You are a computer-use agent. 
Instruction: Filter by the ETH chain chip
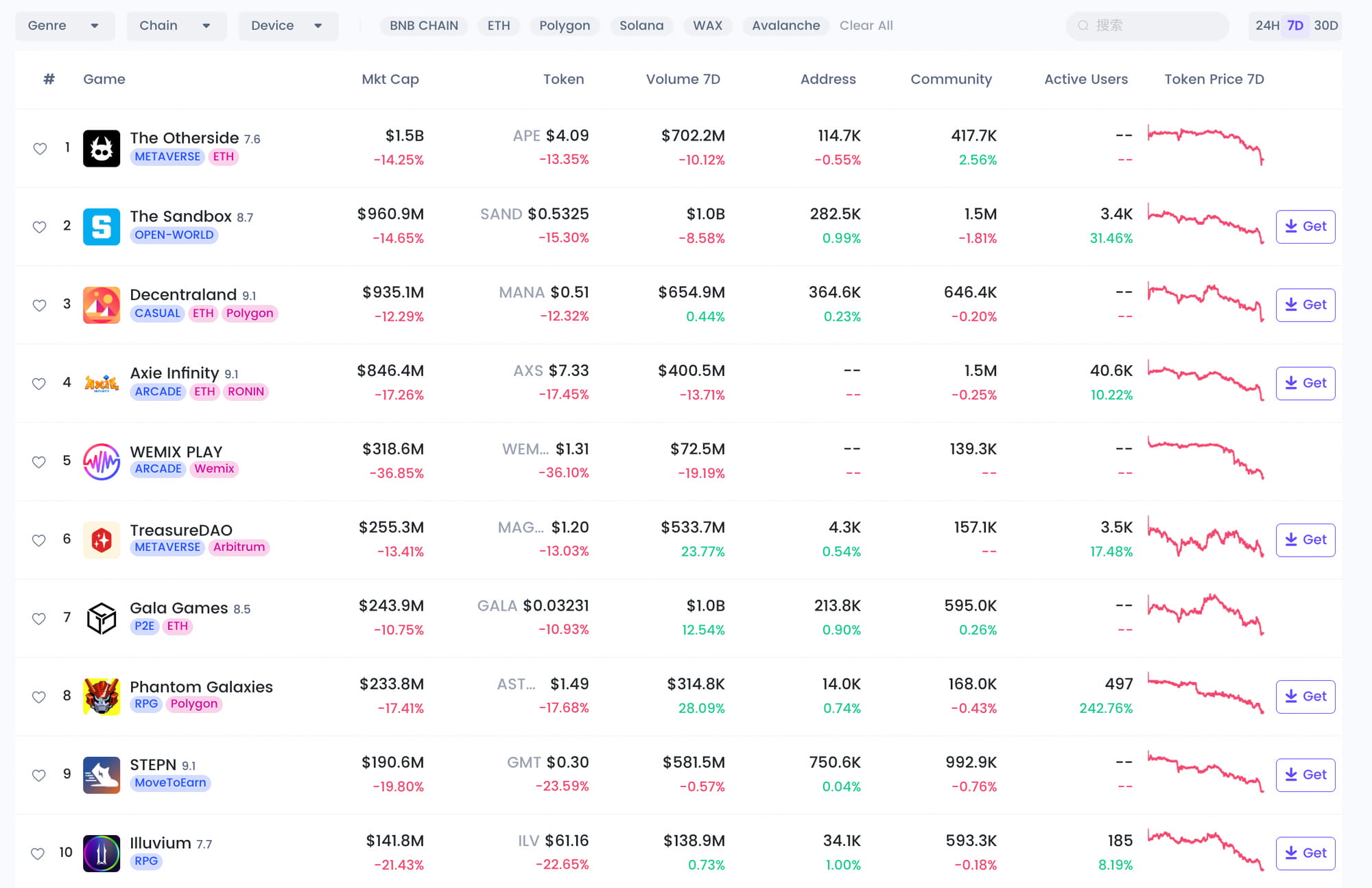click(499, 25)
